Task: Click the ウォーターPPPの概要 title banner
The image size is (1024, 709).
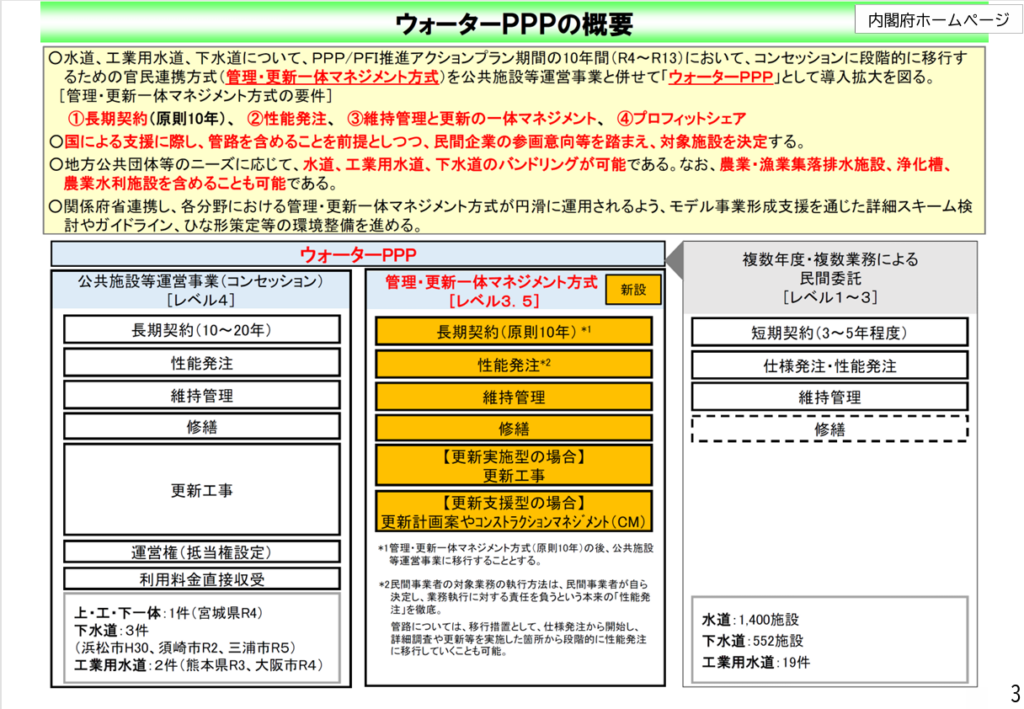Action: [512, 22]
